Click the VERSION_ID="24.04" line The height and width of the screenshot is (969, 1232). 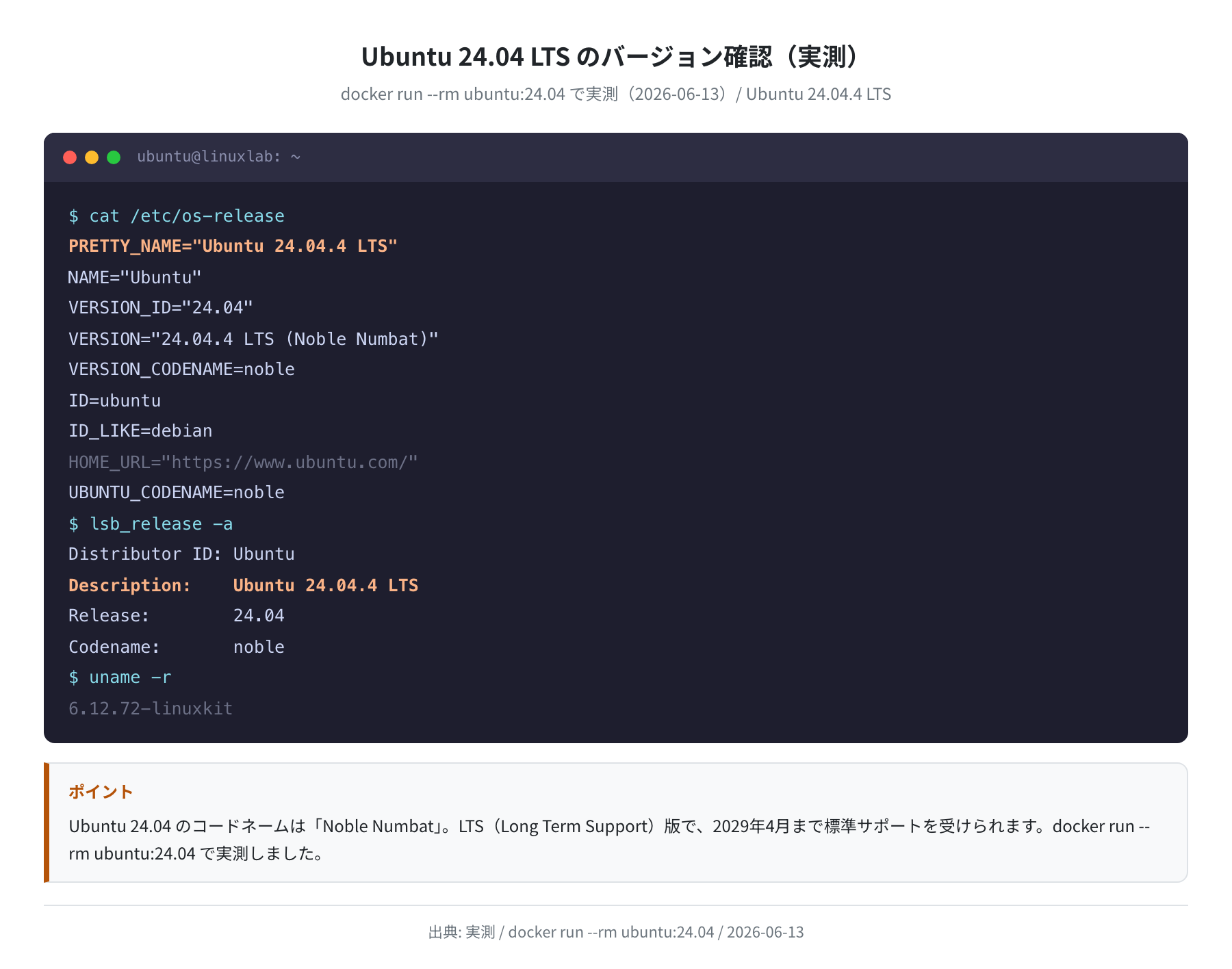click(161, 308)
